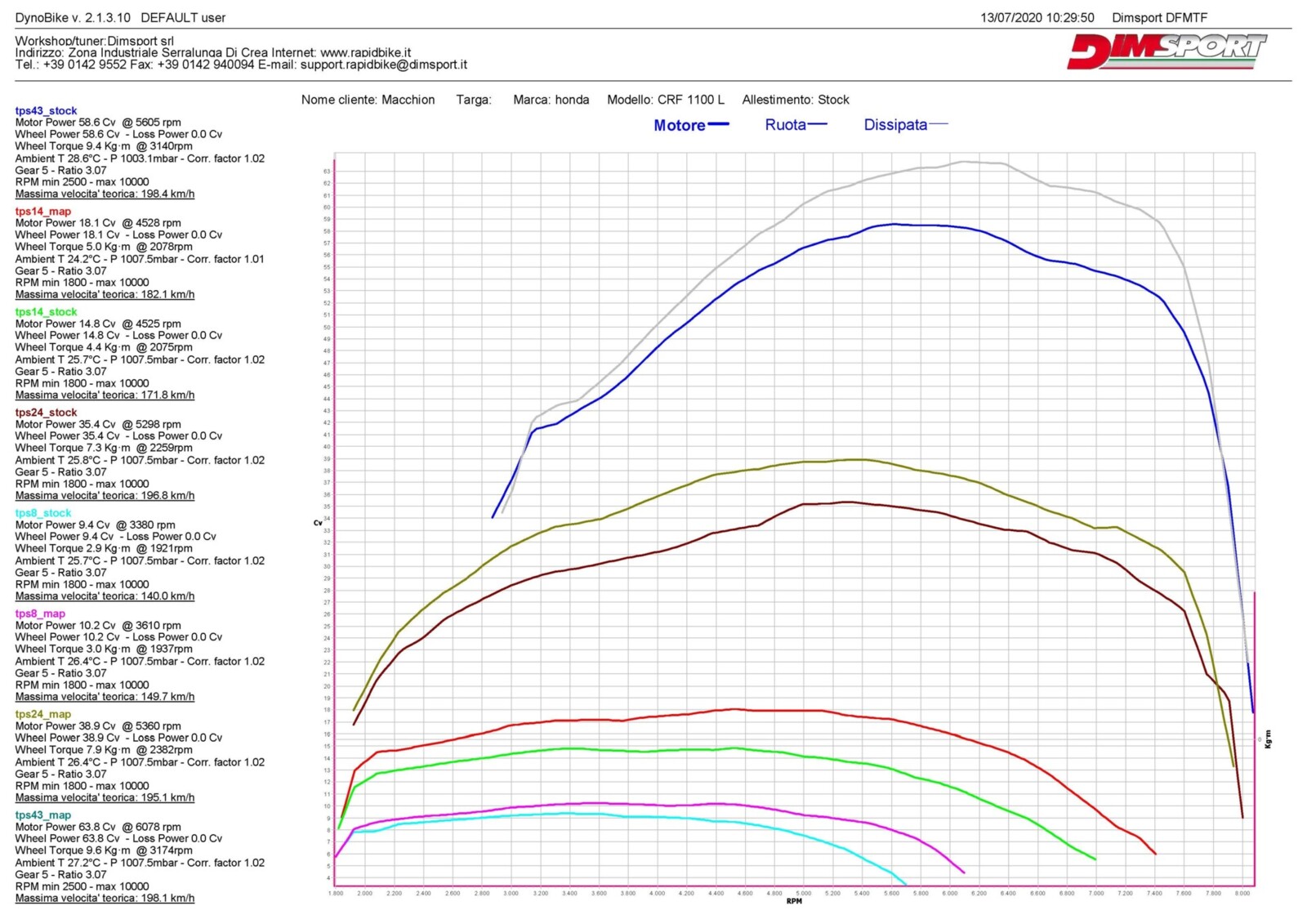
Task: Select the tps8_map run title
Action: (x=40, y=614)
